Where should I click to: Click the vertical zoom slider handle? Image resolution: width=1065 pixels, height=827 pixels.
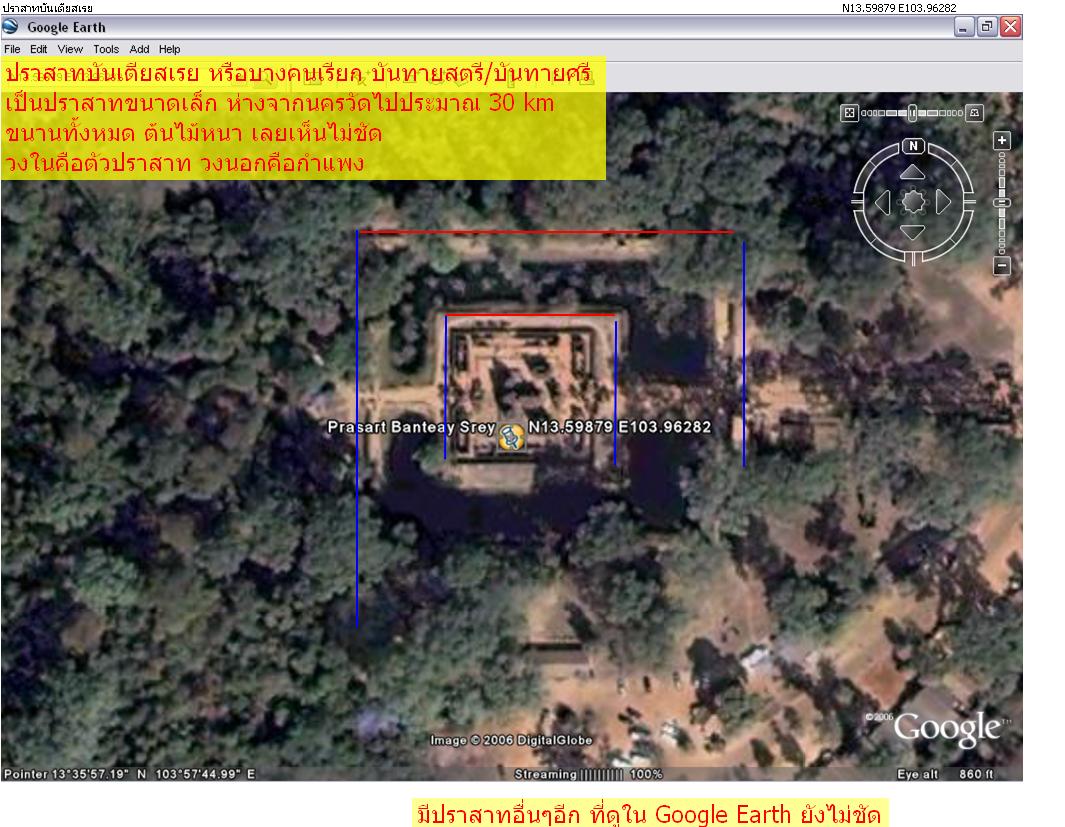pos(1002,202)
